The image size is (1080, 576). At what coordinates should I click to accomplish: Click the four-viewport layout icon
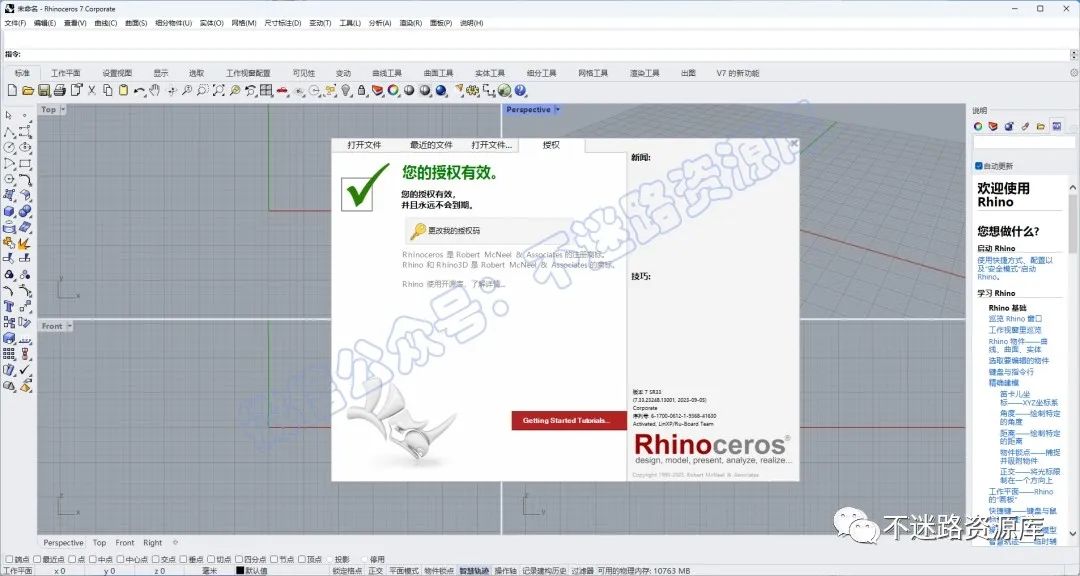[267, 90]
